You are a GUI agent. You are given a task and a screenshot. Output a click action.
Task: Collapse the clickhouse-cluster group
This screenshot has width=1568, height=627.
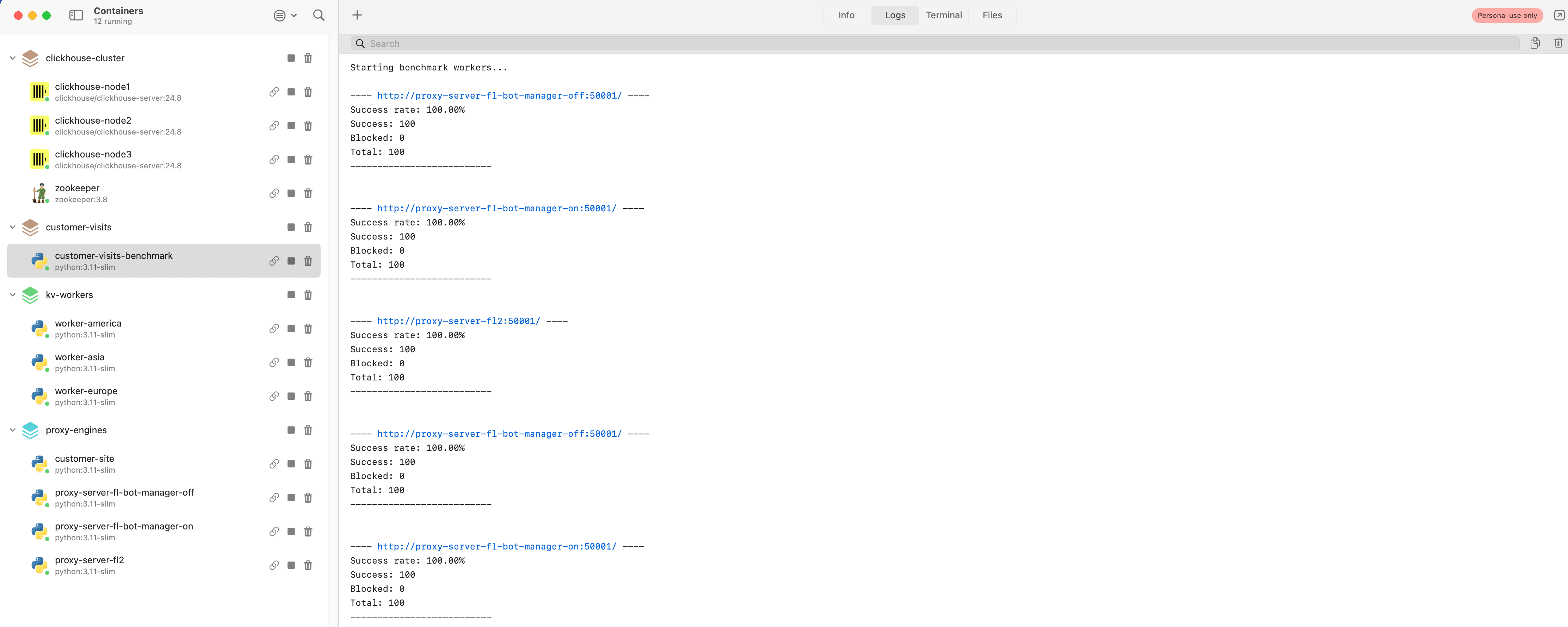(13, 58)
